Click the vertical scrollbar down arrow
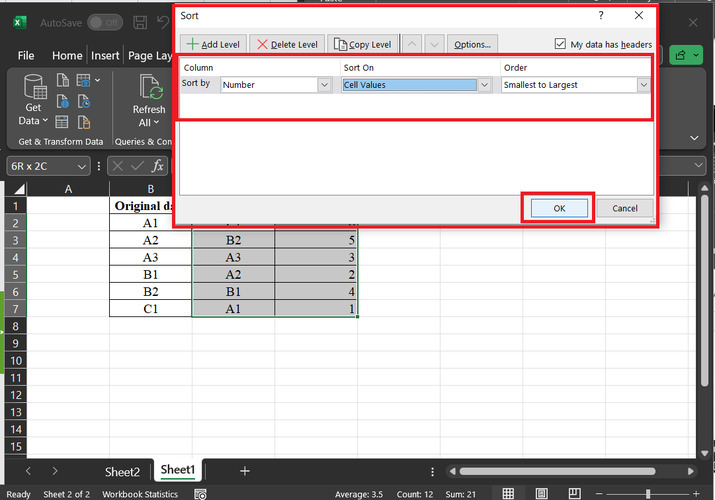This screenshot has height=500, width=715. tap(705, 453)
